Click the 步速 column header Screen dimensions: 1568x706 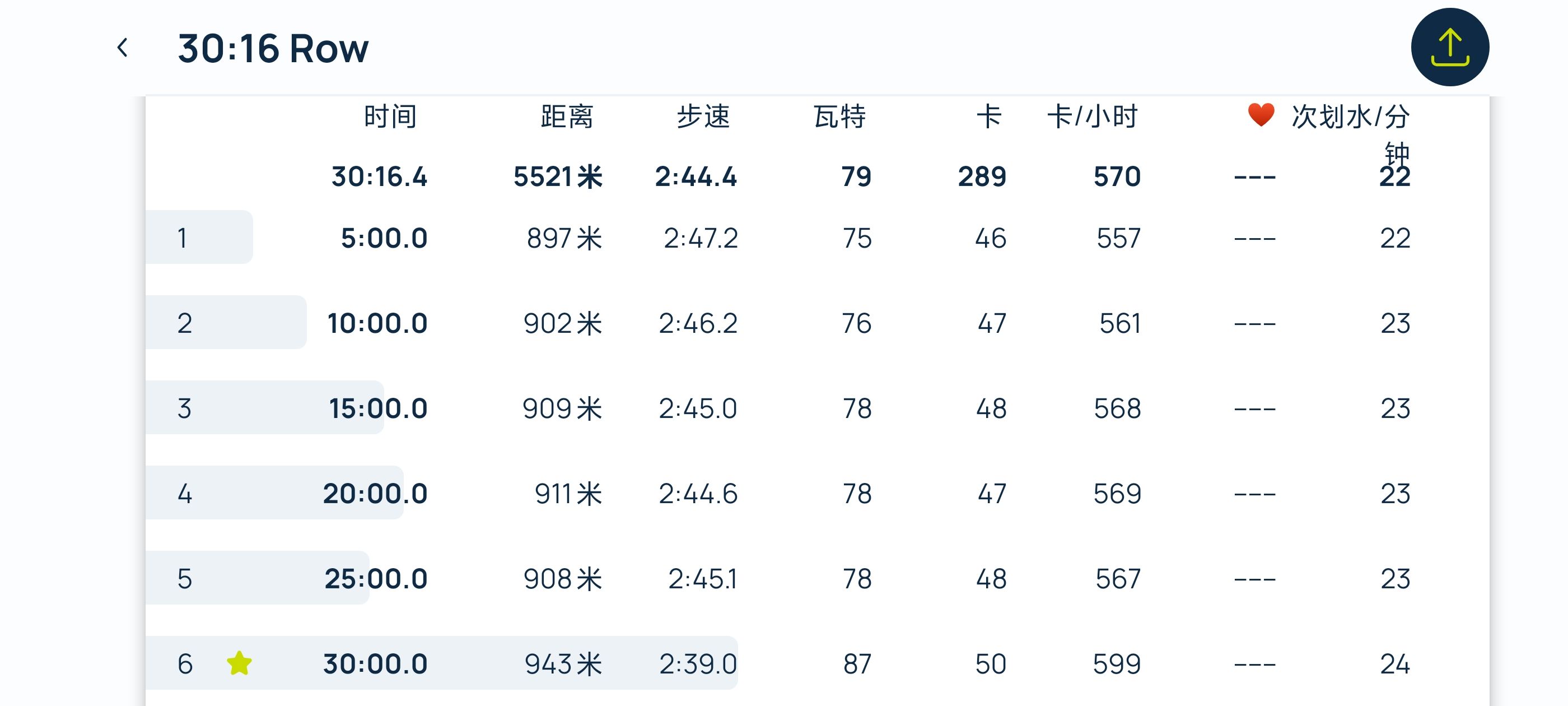(703, 117)
